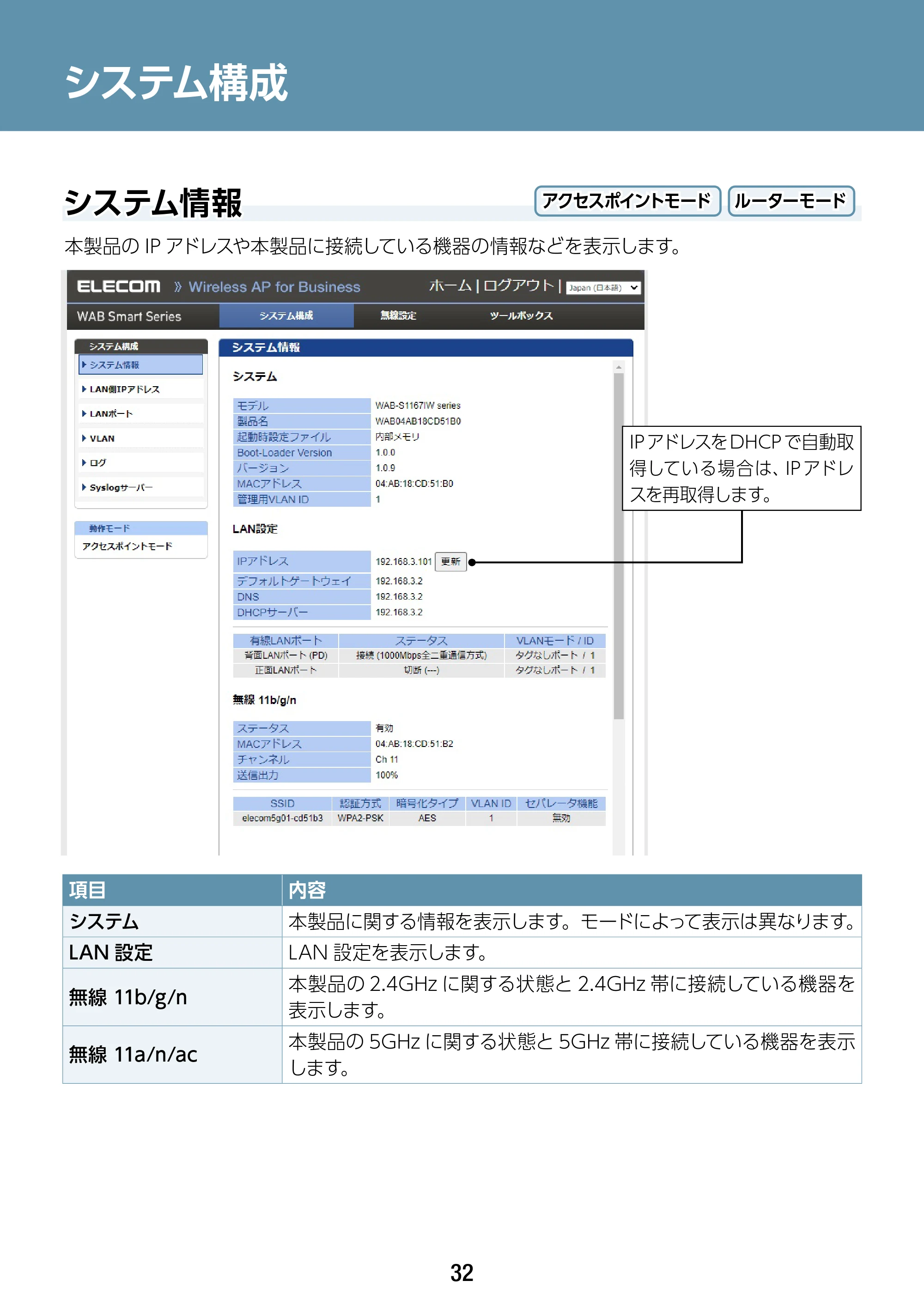Click the ログアウト link

(x=518, y=285)
